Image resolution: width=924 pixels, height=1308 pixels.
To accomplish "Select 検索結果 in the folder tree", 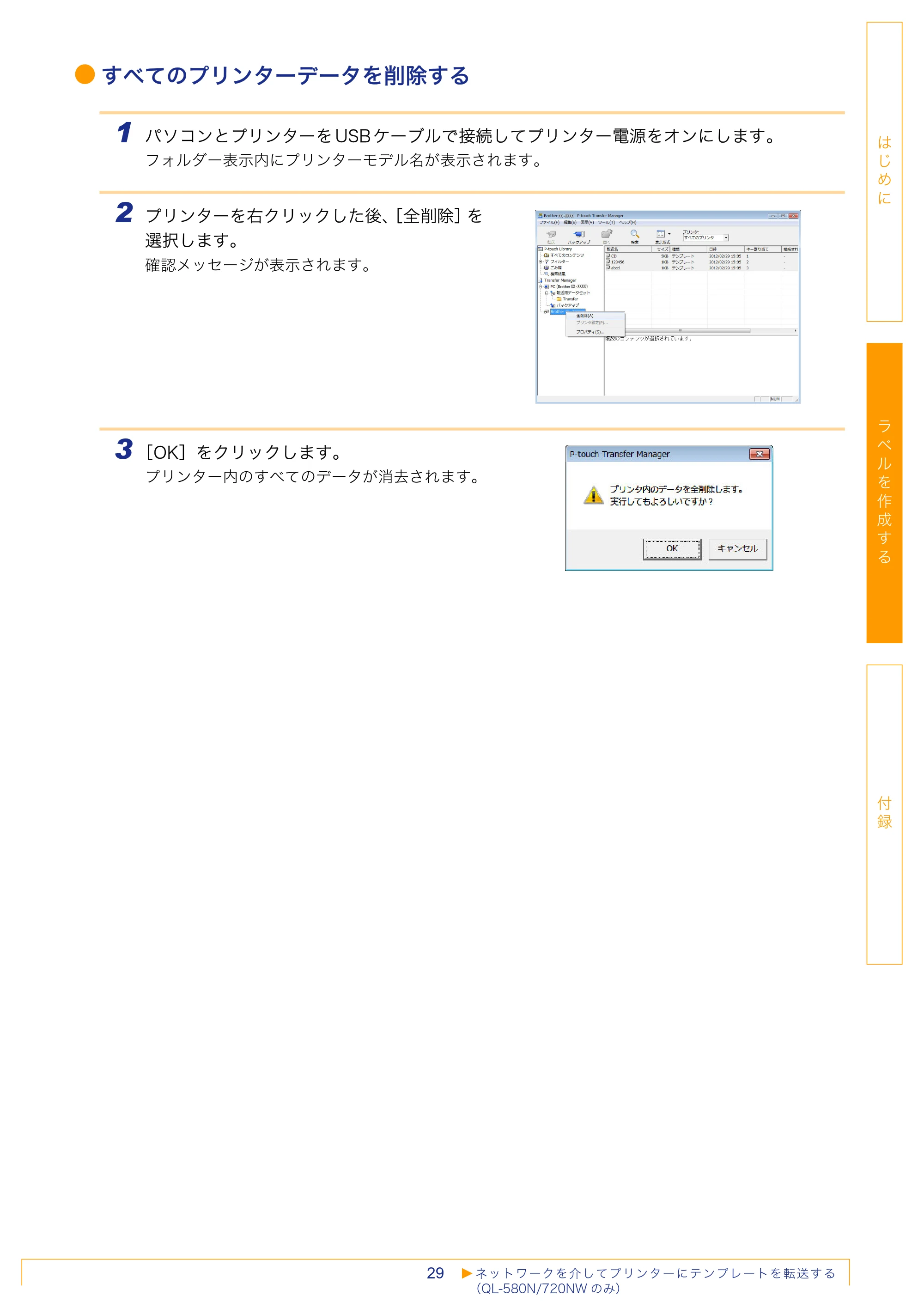I will click(x=558, y=274).
